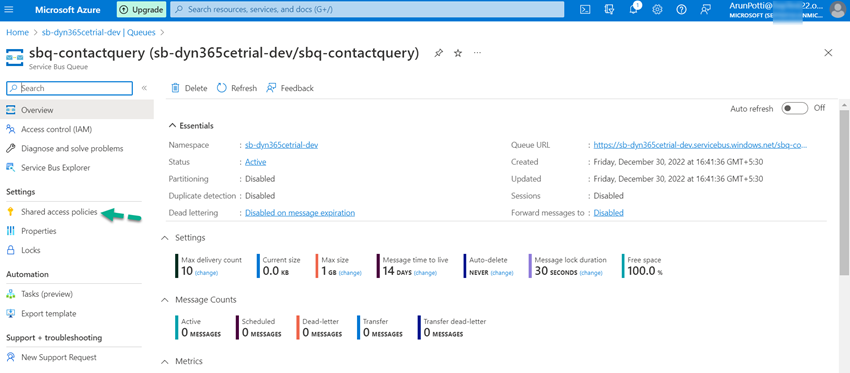Collapse the Essentials section

click(172, 126)
